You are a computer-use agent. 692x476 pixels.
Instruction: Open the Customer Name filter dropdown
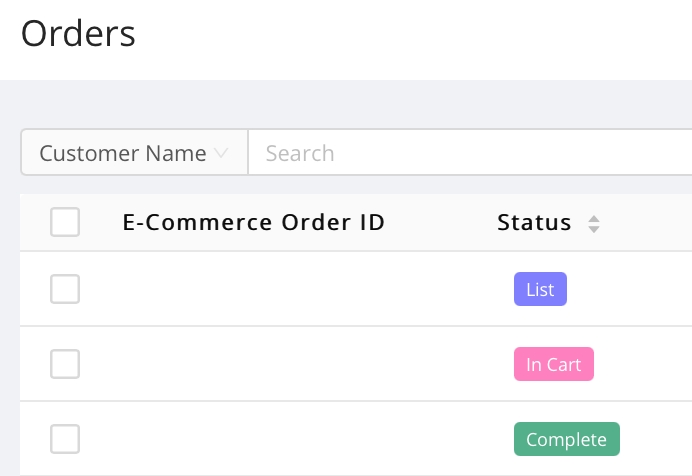click(x=134, y=153)
